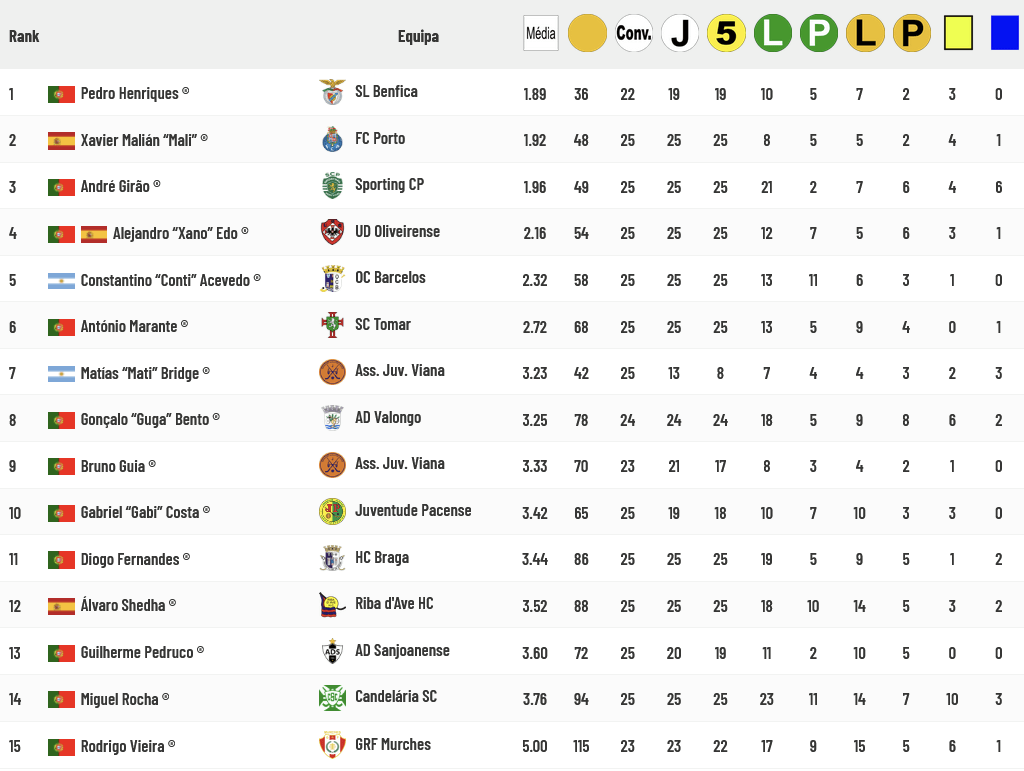This screenshot has height=771, width=1024.
Task: Click the FC Porto club crest
Action: tap(332, 139)
